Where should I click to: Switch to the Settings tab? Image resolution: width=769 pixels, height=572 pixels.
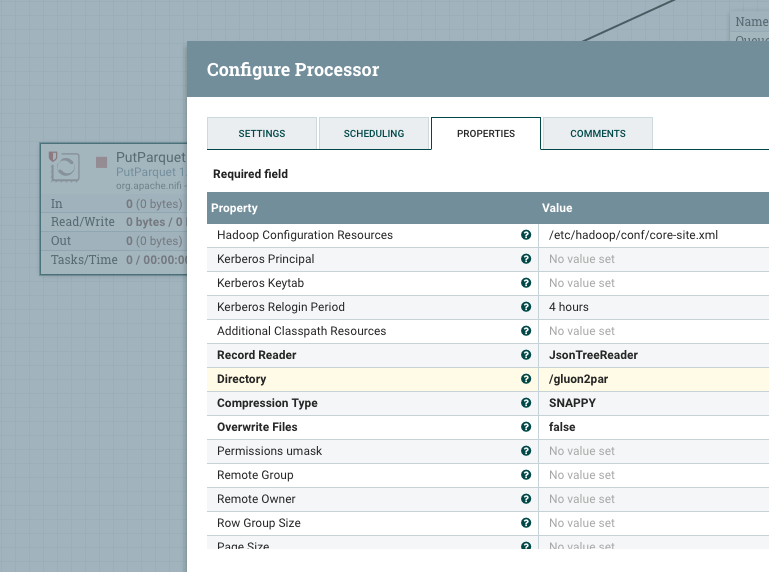pyautogui.click(x=261, y=133)
